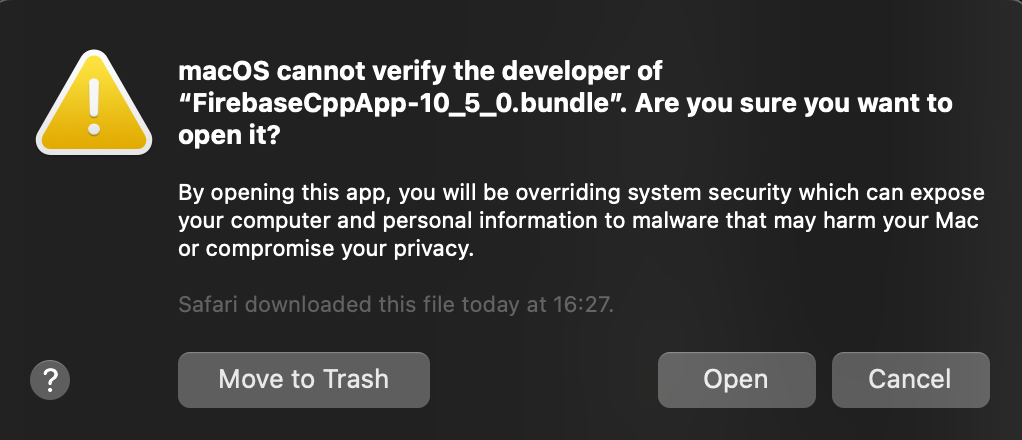Click "harm your Mac" in the description
This screenshot has height=440, width=1022.
tap(901, 221)
